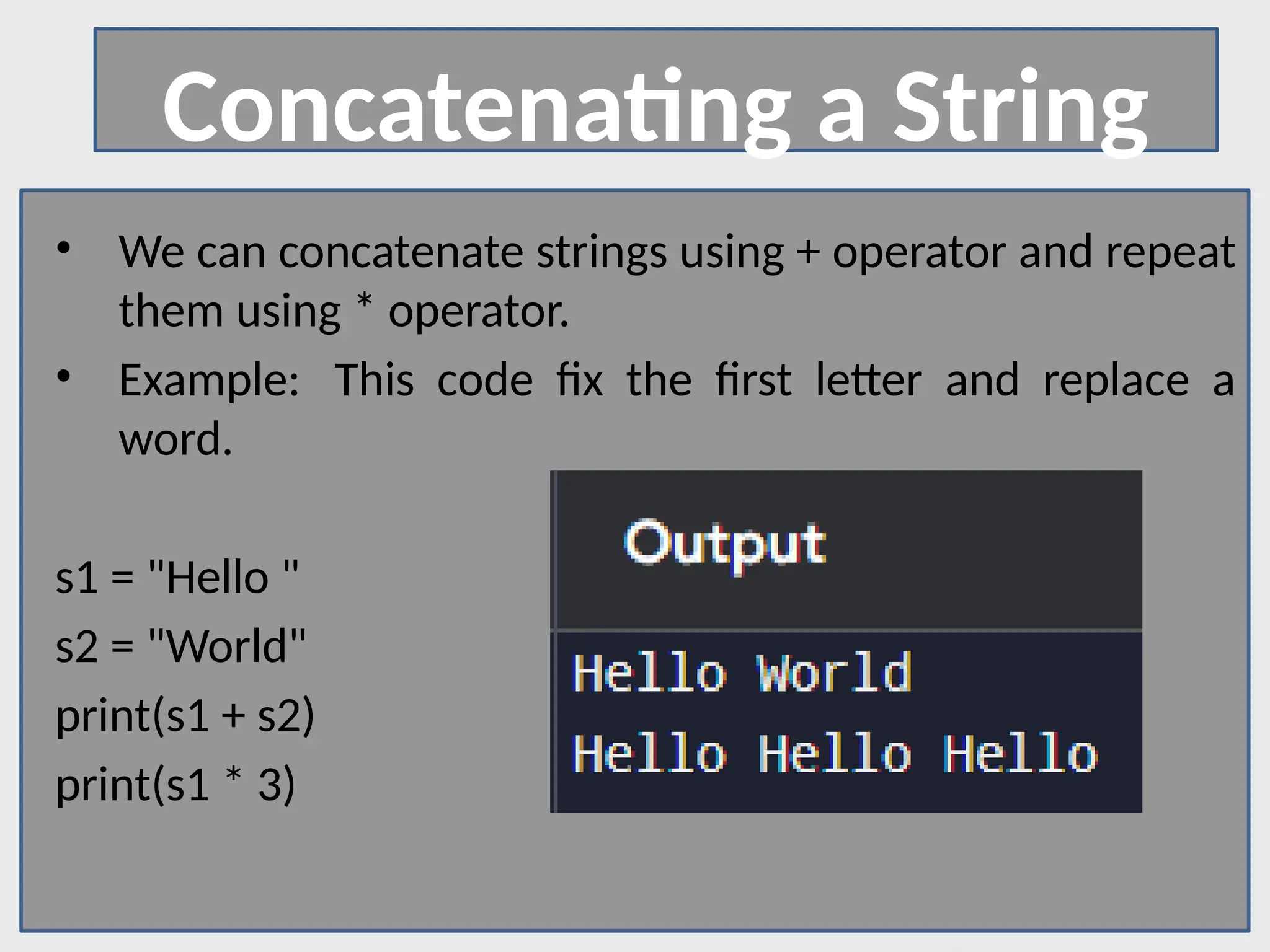Screen dimensions: 1270x952
Task: Click the text "word." ending the second bullet
Action: pyautogui.click(x=175, y=439)
